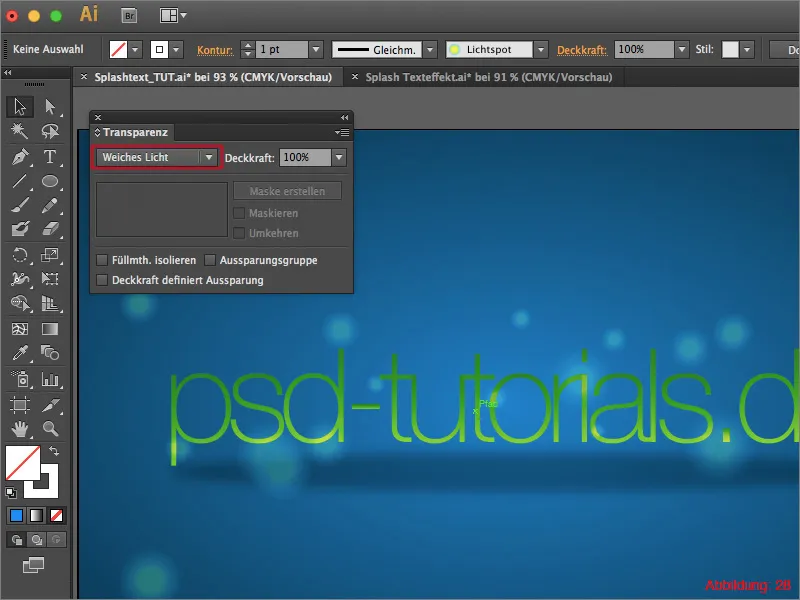
Task: Select the Artboard tool
Action: [20, 405]
